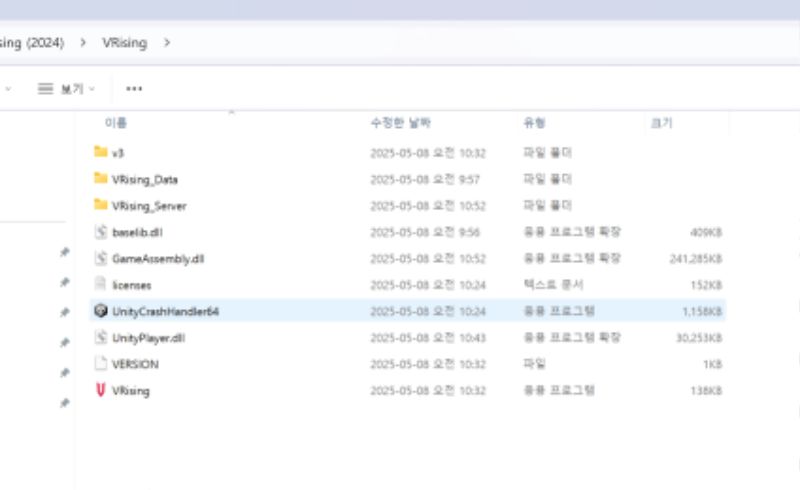Image resolution: width=800 pixels, height=490 pixels.
Task: Select the v3 folder name
Action: coord(118,153)
